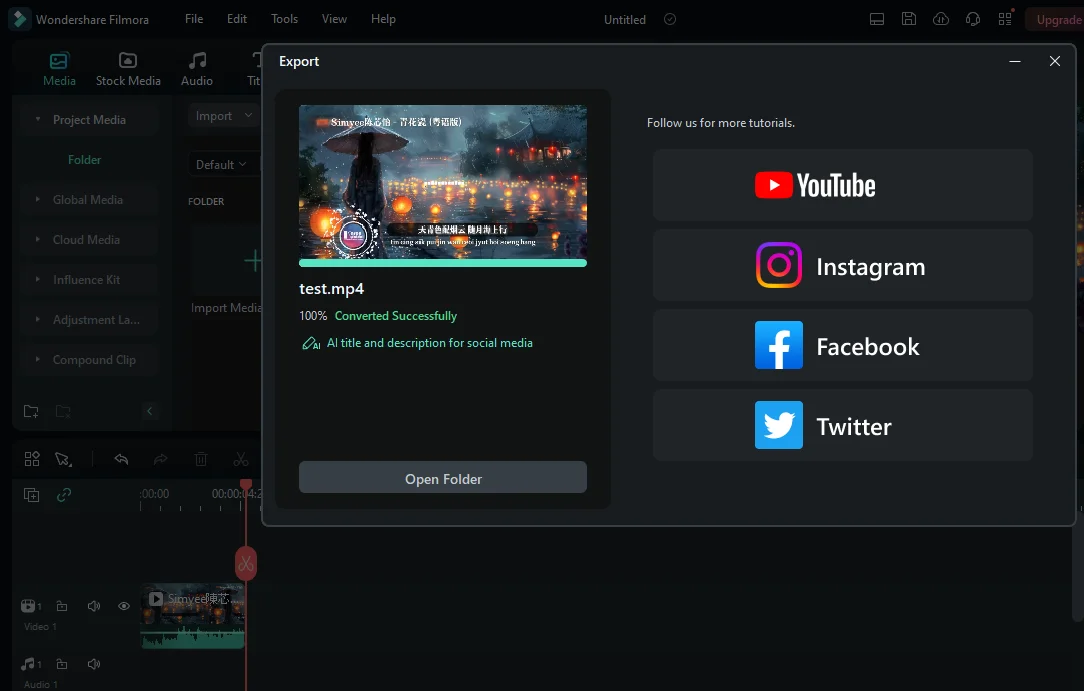Click the undo arrow in timeline toolbar
This screenshot has width=1084, height=691.
(121, 459)
